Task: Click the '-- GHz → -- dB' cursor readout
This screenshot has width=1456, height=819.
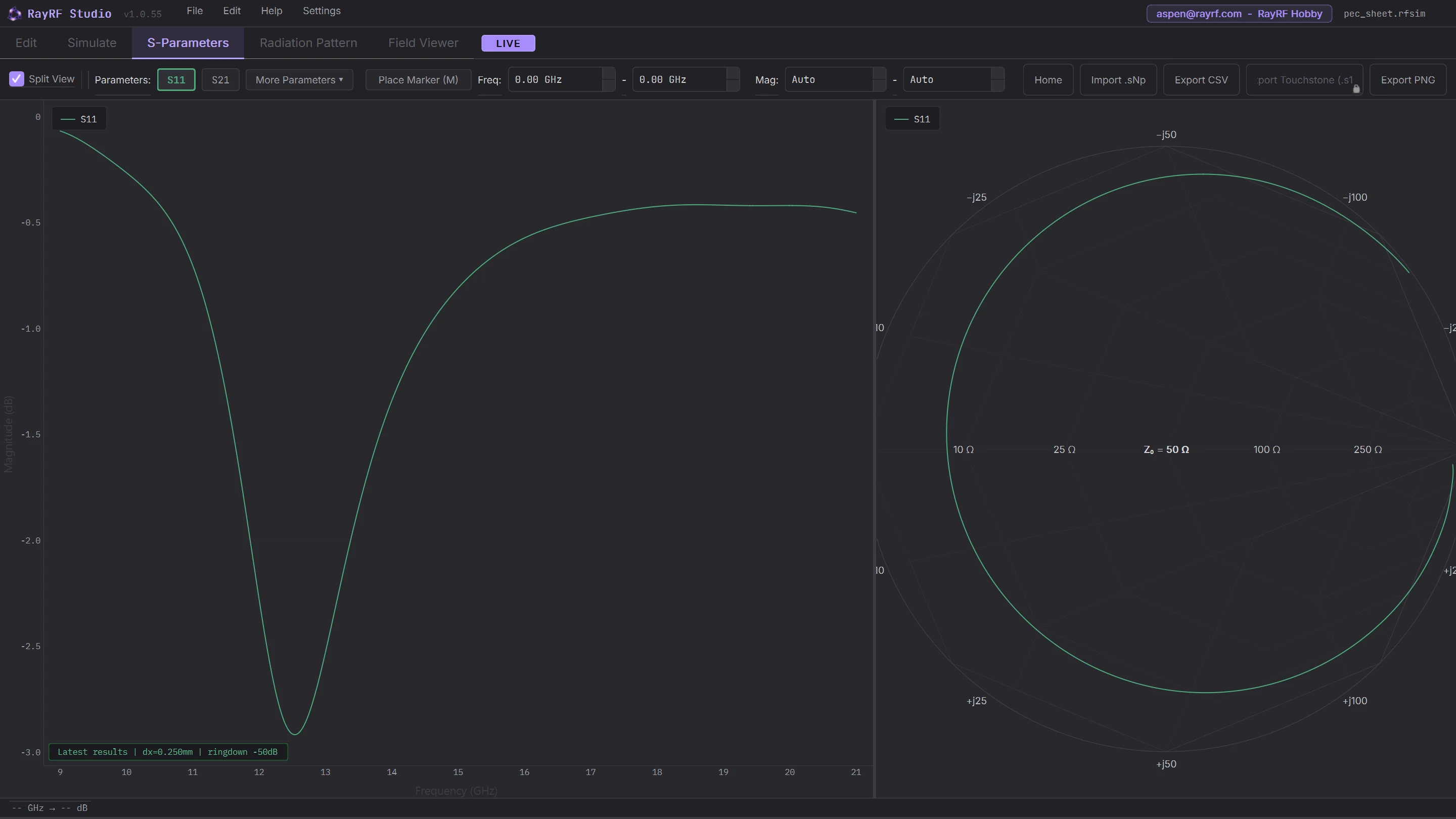Action: click(50, 808)
